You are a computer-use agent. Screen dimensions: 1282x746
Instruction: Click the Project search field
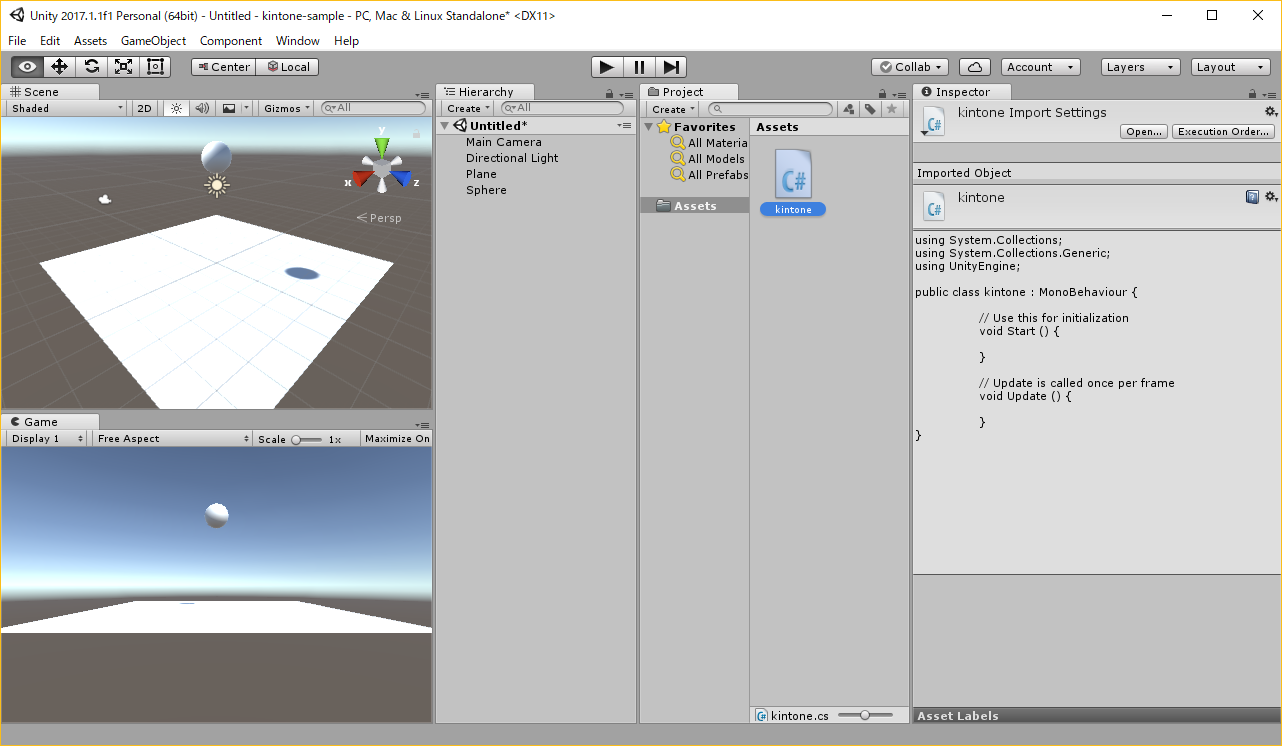pyautogui.click(x=770, y=109)
